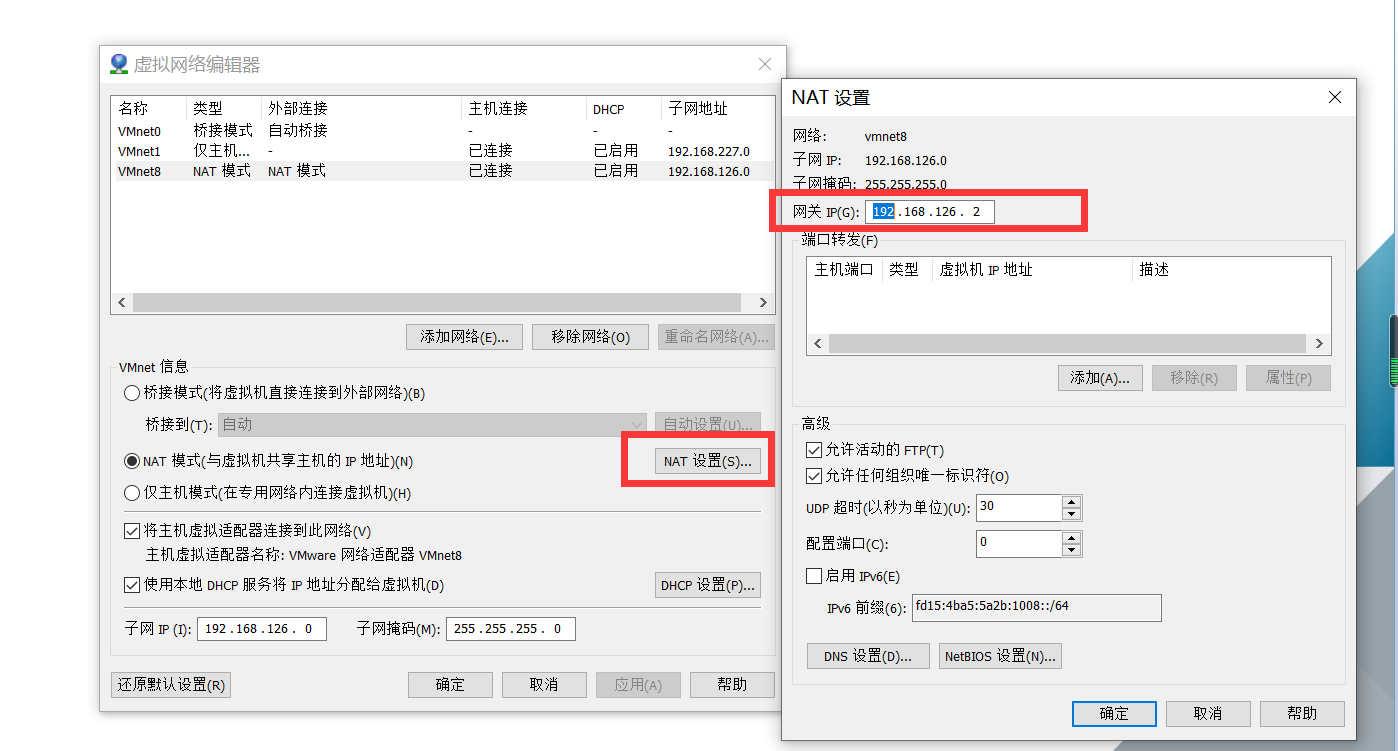Click right arrow of network list scrollbar
Viewport: 1398px width, 751px height.
(x=763, y=302)
